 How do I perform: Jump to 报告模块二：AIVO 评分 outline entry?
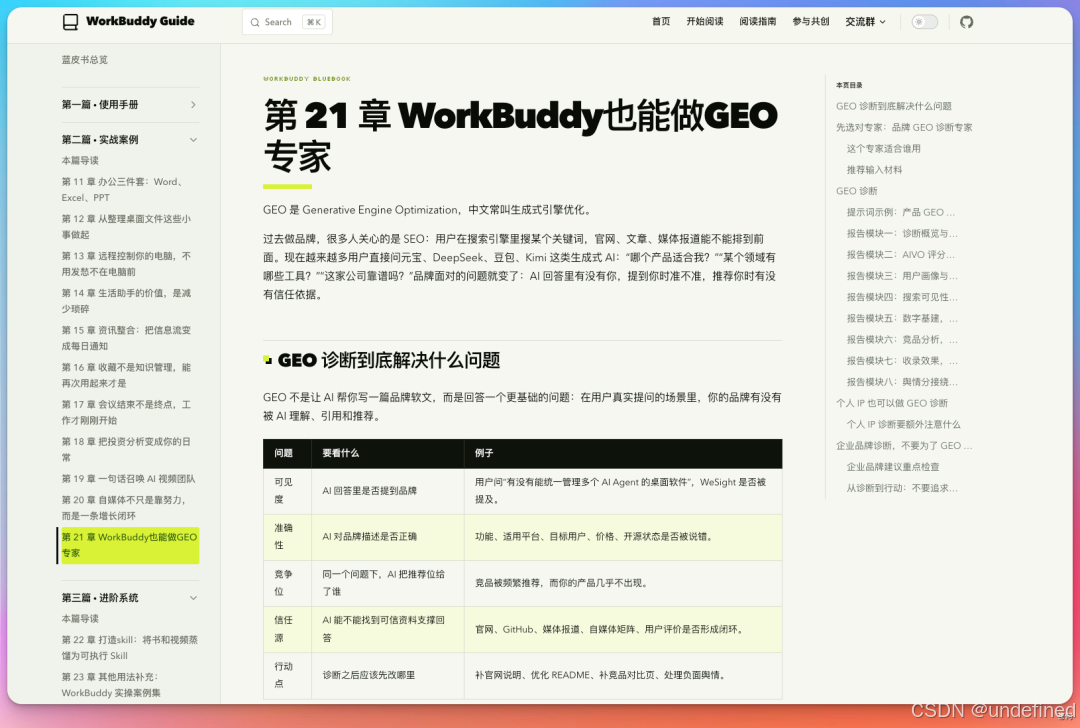900,255
